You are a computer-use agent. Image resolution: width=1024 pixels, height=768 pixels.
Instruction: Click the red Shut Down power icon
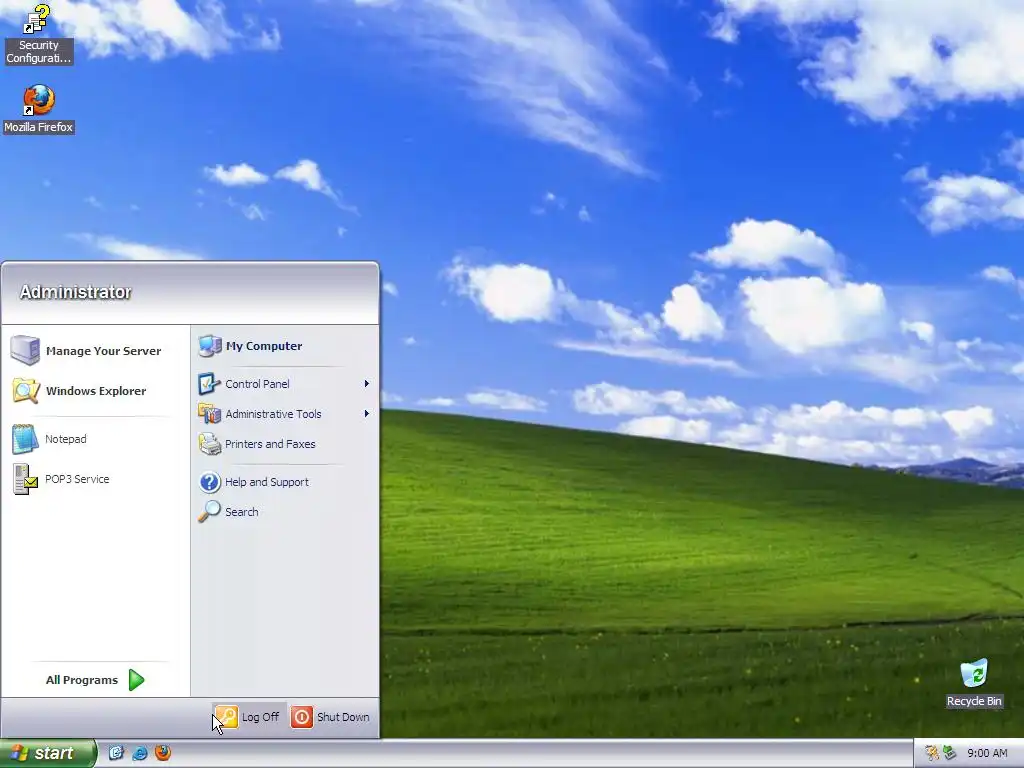click(x=302, y=716)
